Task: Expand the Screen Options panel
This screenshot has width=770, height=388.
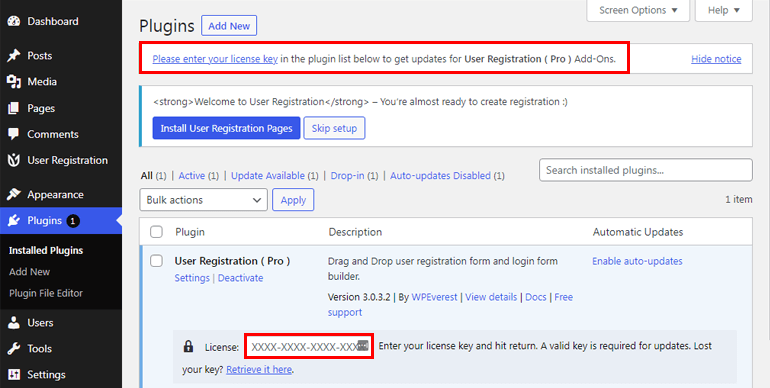Action: pos(638,10)
